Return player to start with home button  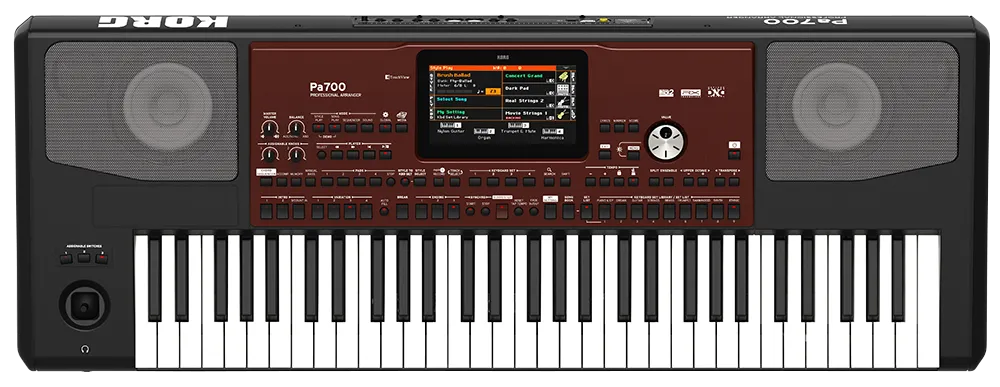click(369, 155)
